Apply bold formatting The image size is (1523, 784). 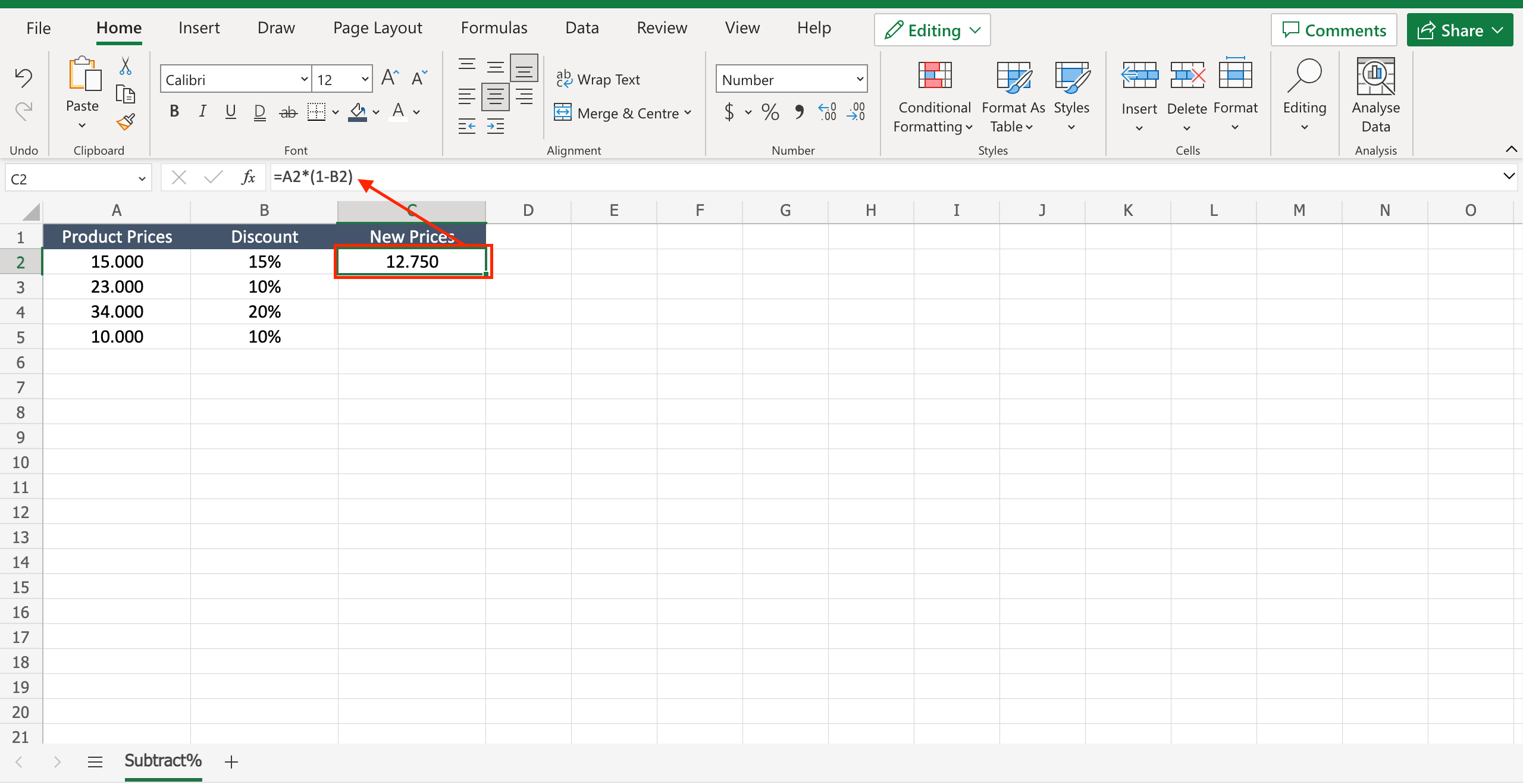(x=174, y=111)
